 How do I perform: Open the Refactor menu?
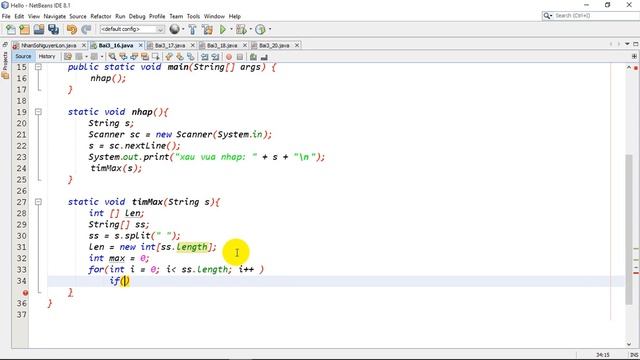pyautogui.click(x=101, y=16)
